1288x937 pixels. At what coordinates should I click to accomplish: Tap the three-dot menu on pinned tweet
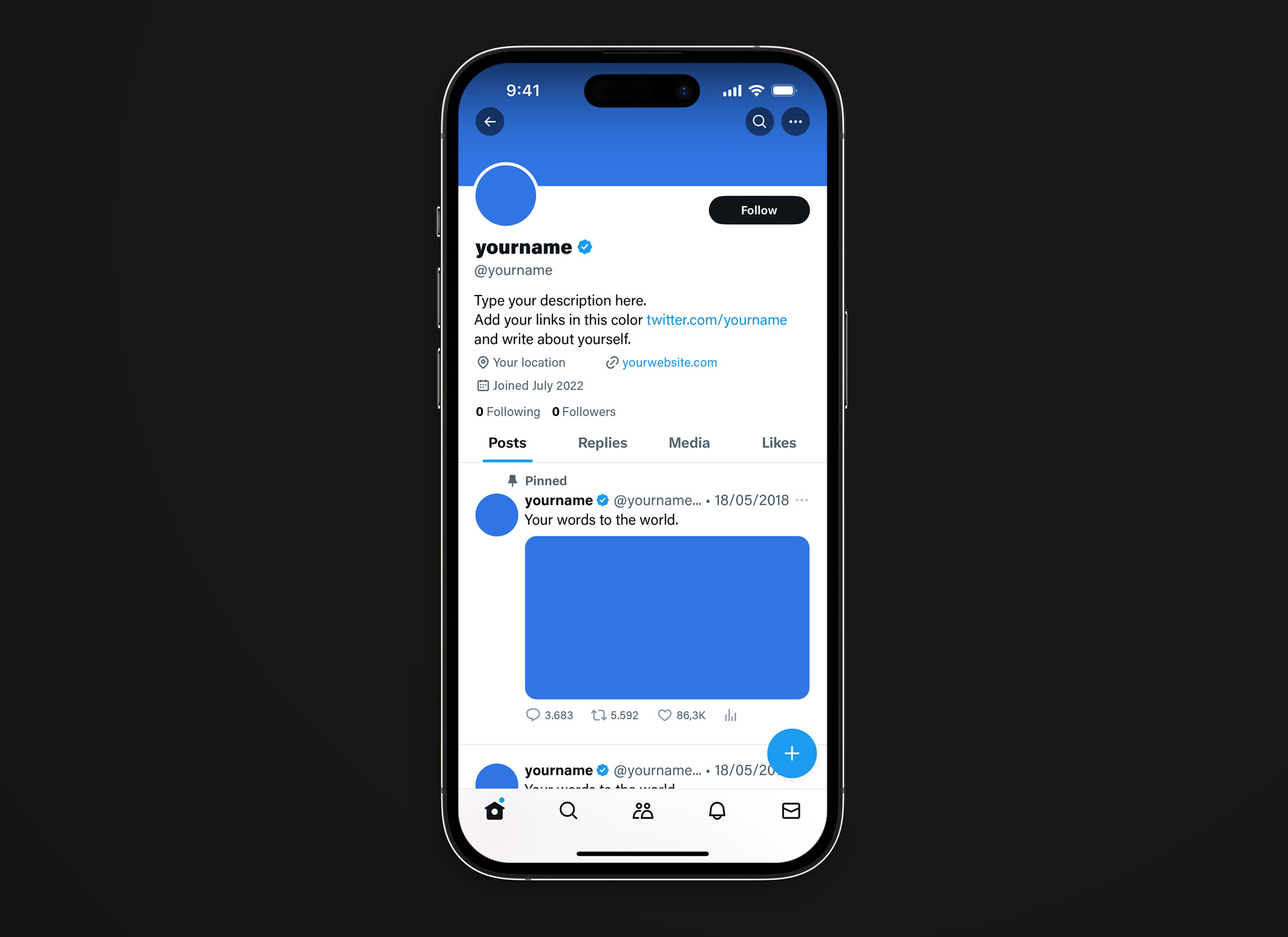pyautogui.click(x=802, y=500)
